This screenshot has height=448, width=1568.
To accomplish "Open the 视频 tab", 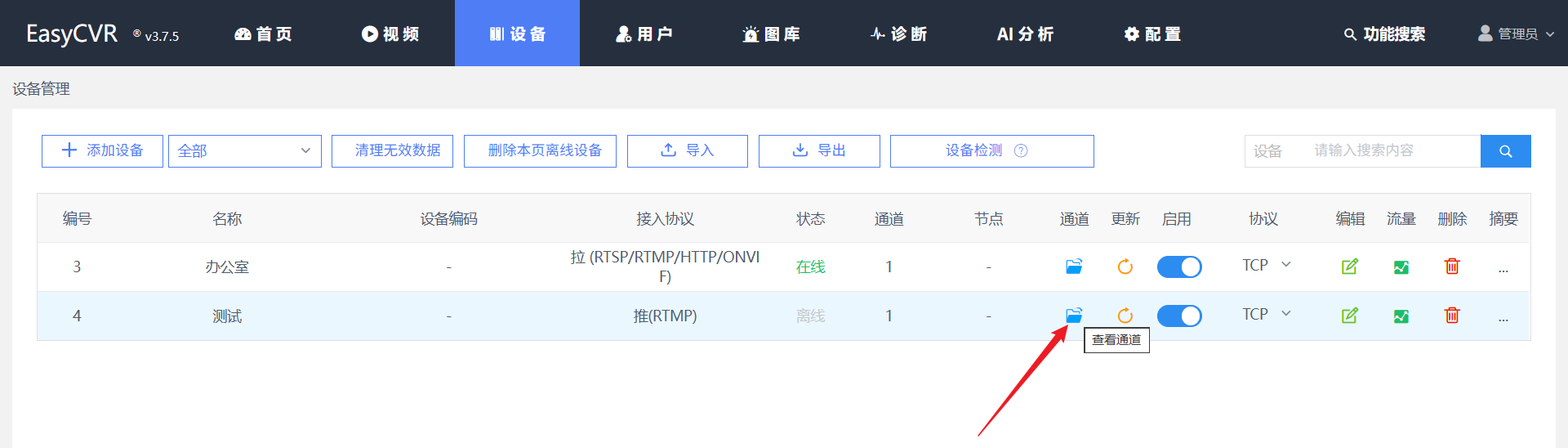I will (x=390, y=34).
